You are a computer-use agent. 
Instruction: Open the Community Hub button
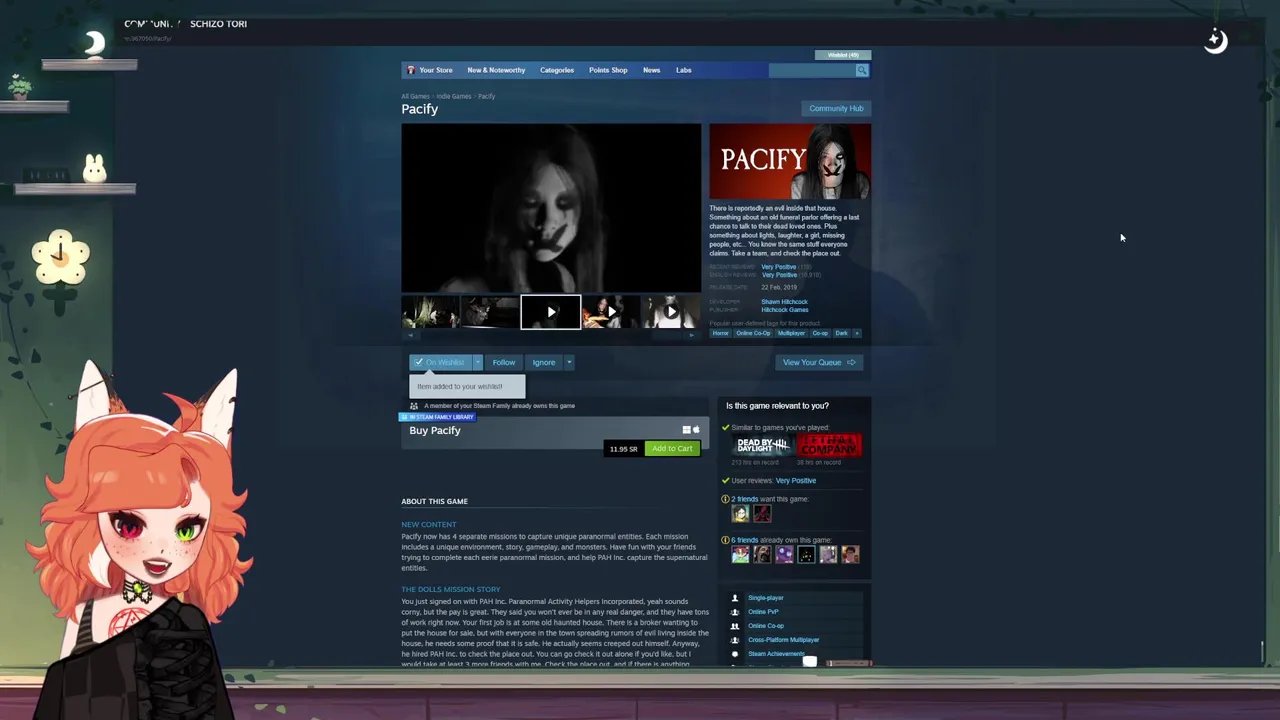pyautogui.click(x=836, y=108)
